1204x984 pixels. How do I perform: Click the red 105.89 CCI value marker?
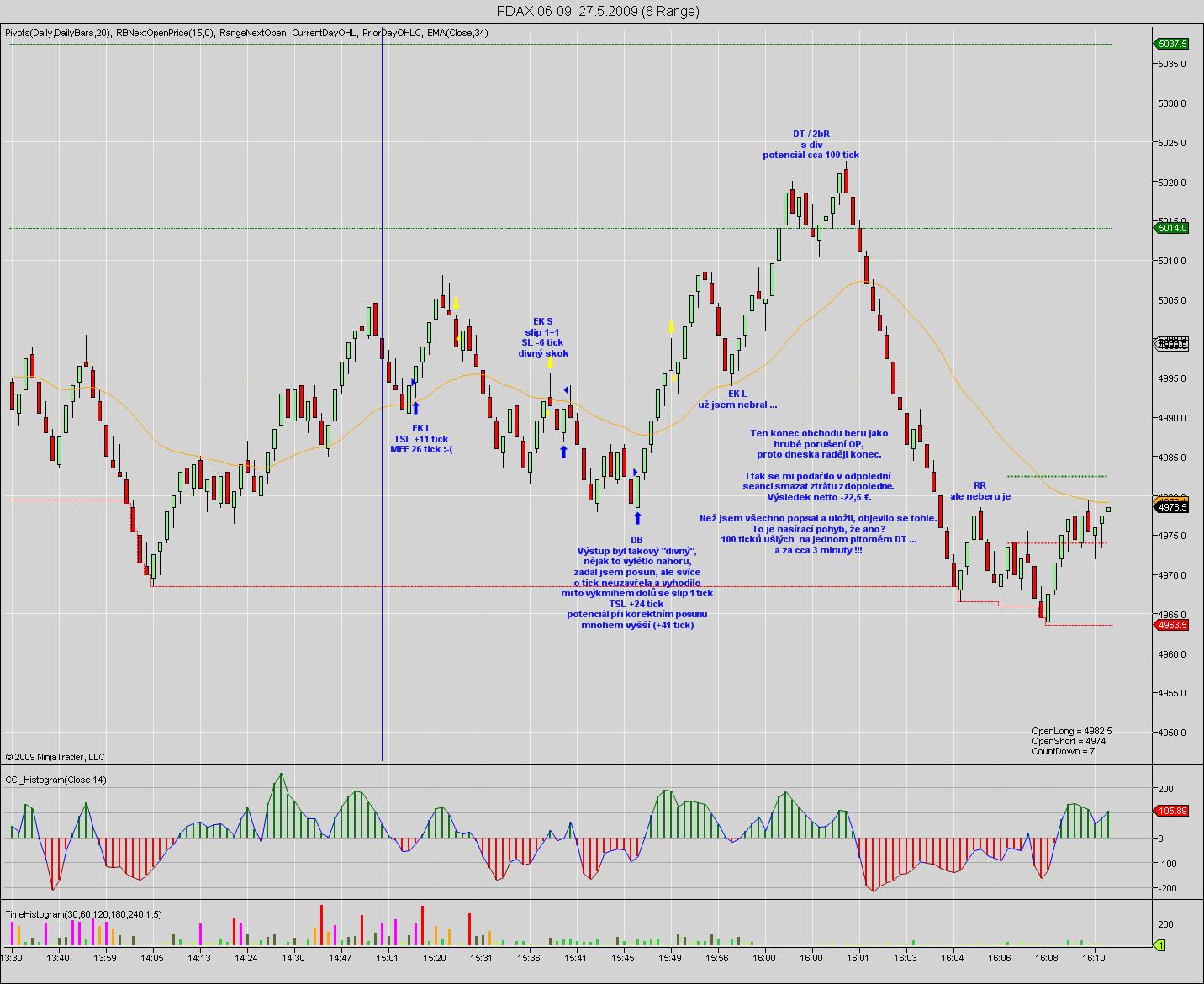click(1171, 811)
